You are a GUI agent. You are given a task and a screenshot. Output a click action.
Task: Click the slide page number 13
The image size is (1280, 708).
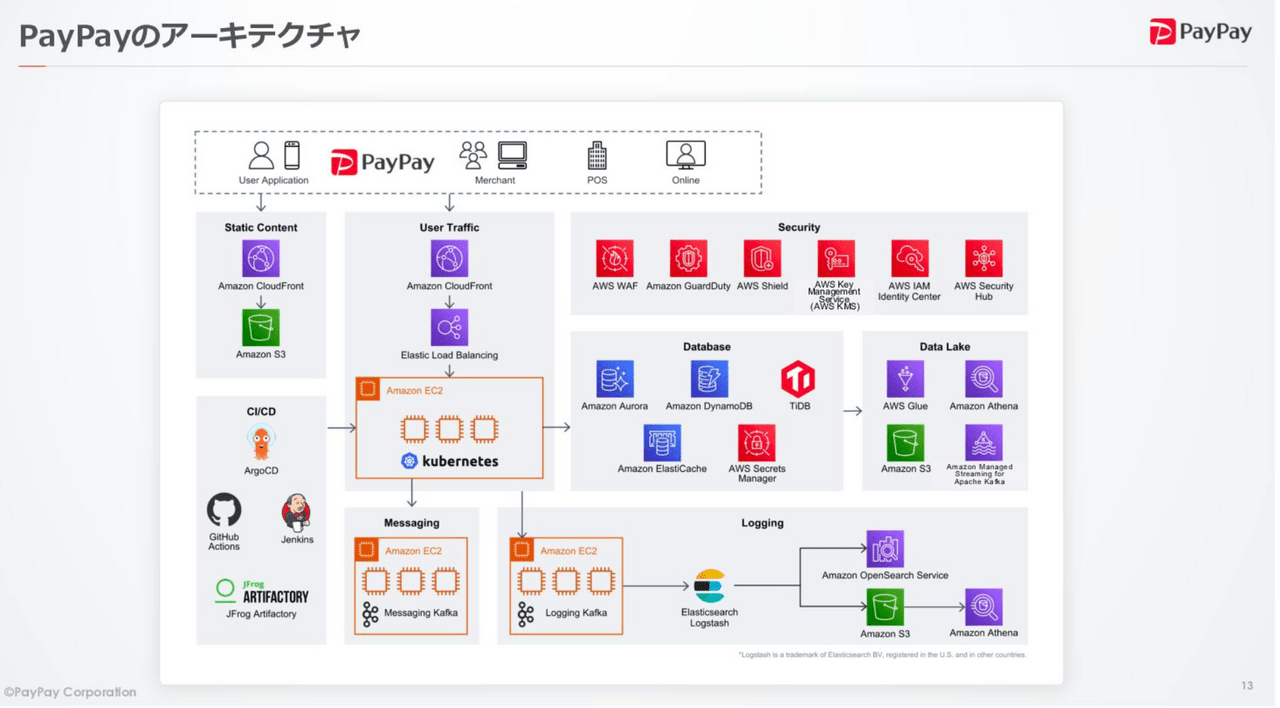click(1247, 686)
